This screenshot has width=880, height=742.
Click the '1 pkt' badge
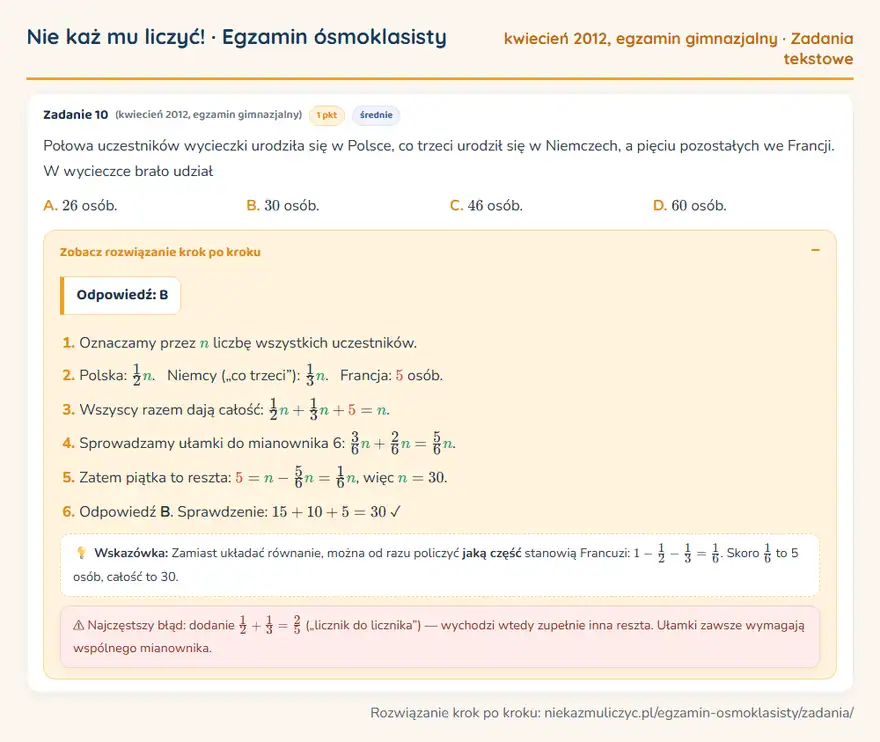327,115
